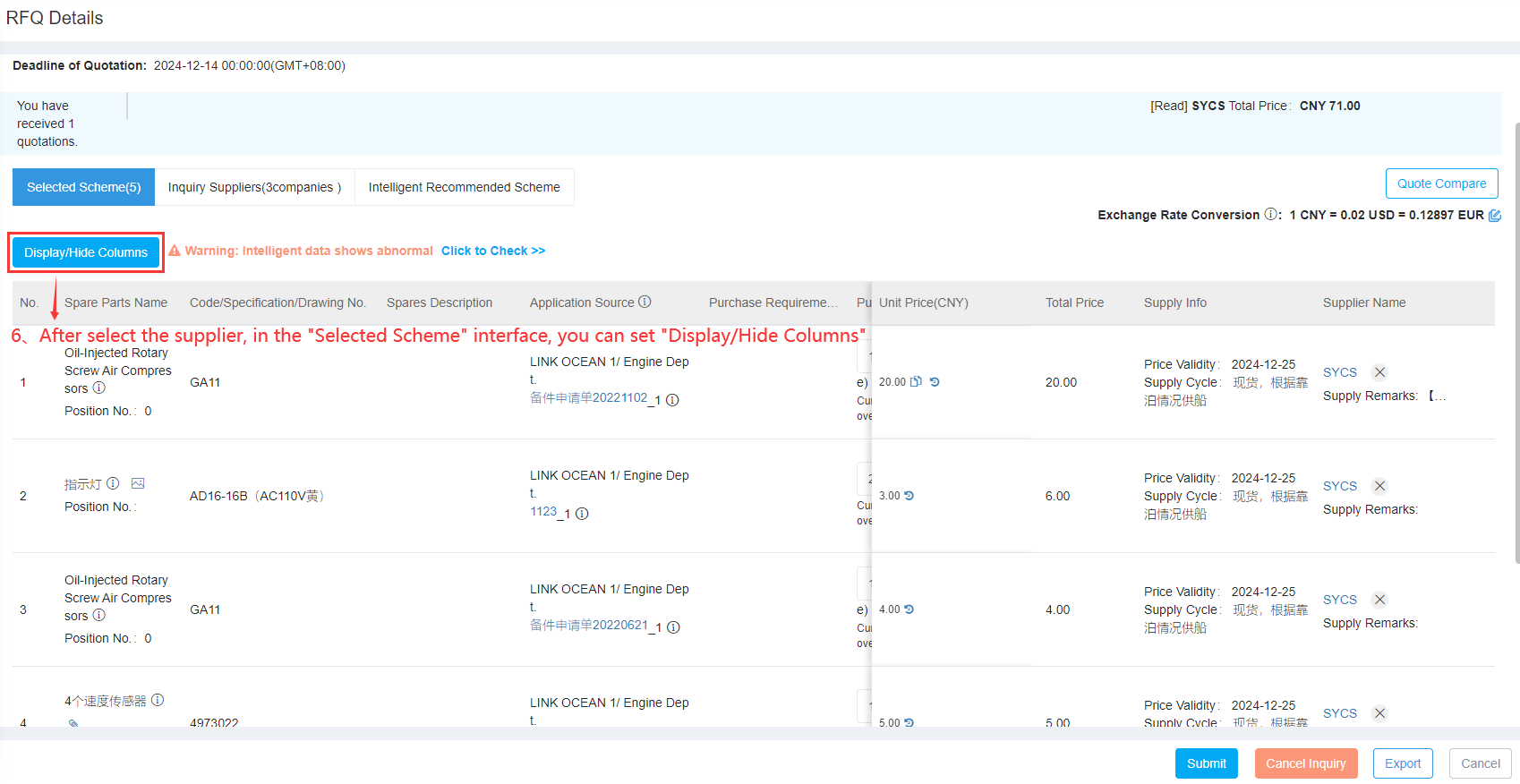Click SYCS Total Price CNY 71.00 summary

(x=1255, y=106)
